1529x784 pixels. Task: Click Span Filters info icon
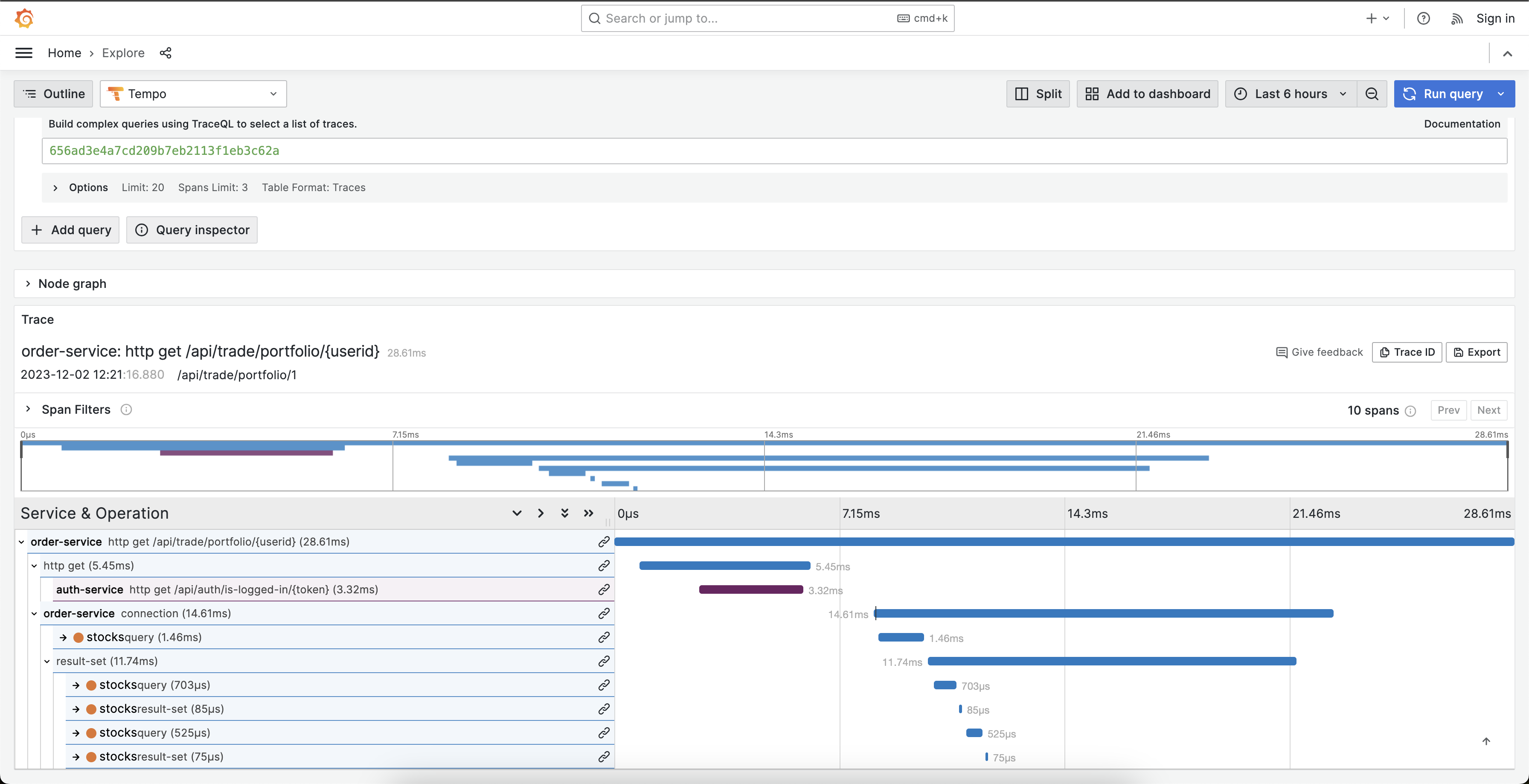point(126,409)
